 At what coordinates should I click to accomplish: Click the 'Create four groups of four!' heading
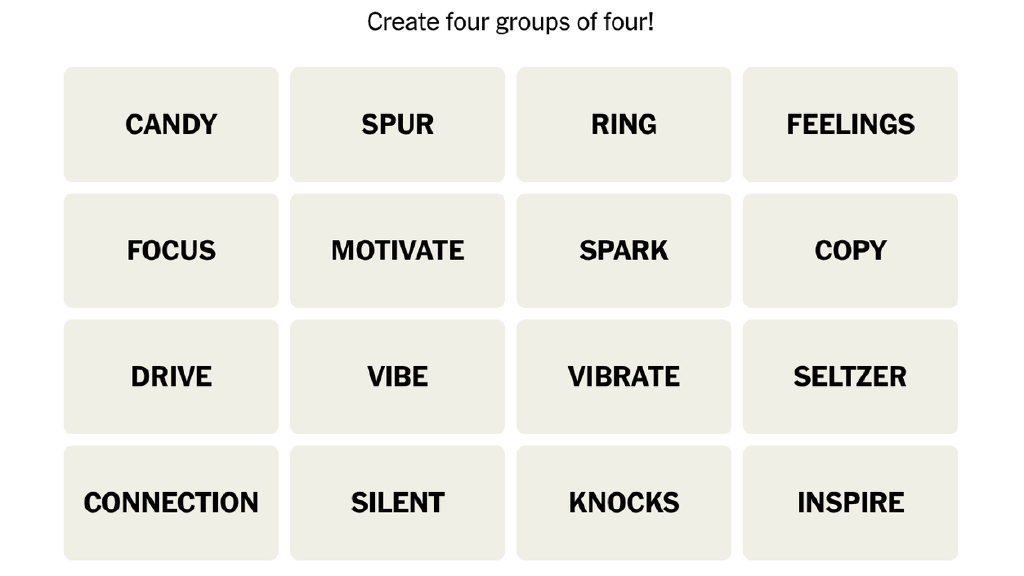coord(510,22)
